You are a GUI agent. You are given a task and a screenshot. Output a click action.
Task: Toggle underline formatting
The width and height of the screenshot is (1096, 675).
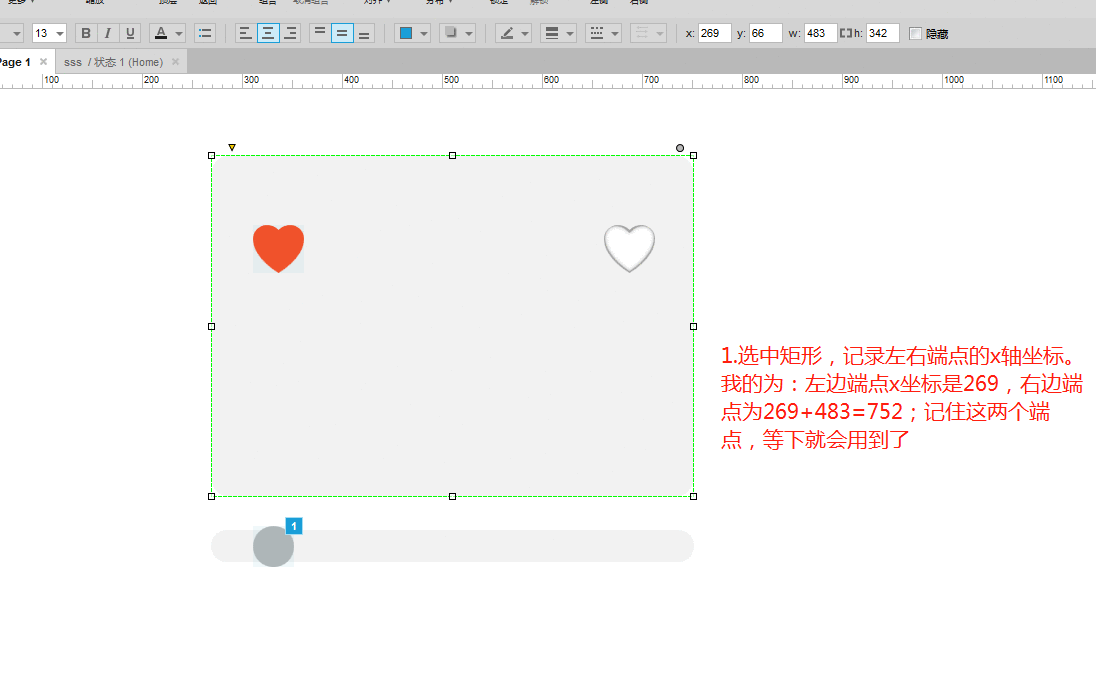pos(130,33)
